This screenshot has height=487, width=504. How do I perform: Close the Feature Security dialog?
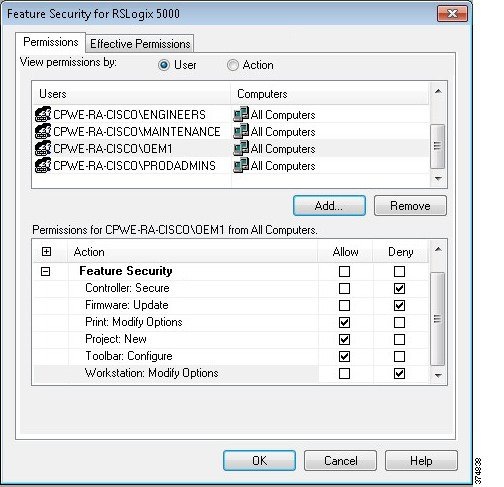click(452, 14)
